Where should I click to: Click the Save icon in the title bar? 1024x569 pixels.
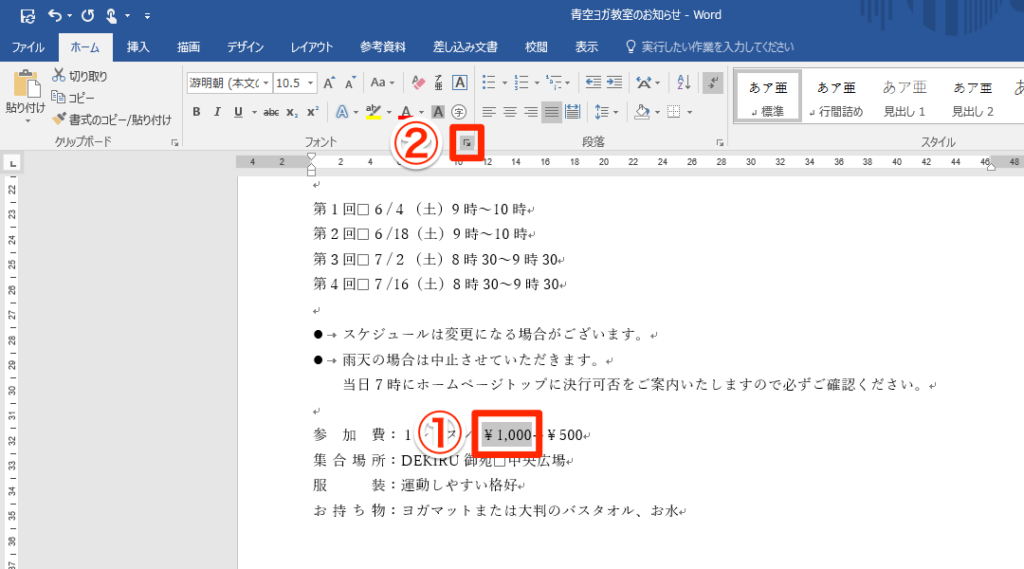pos(27,15)
